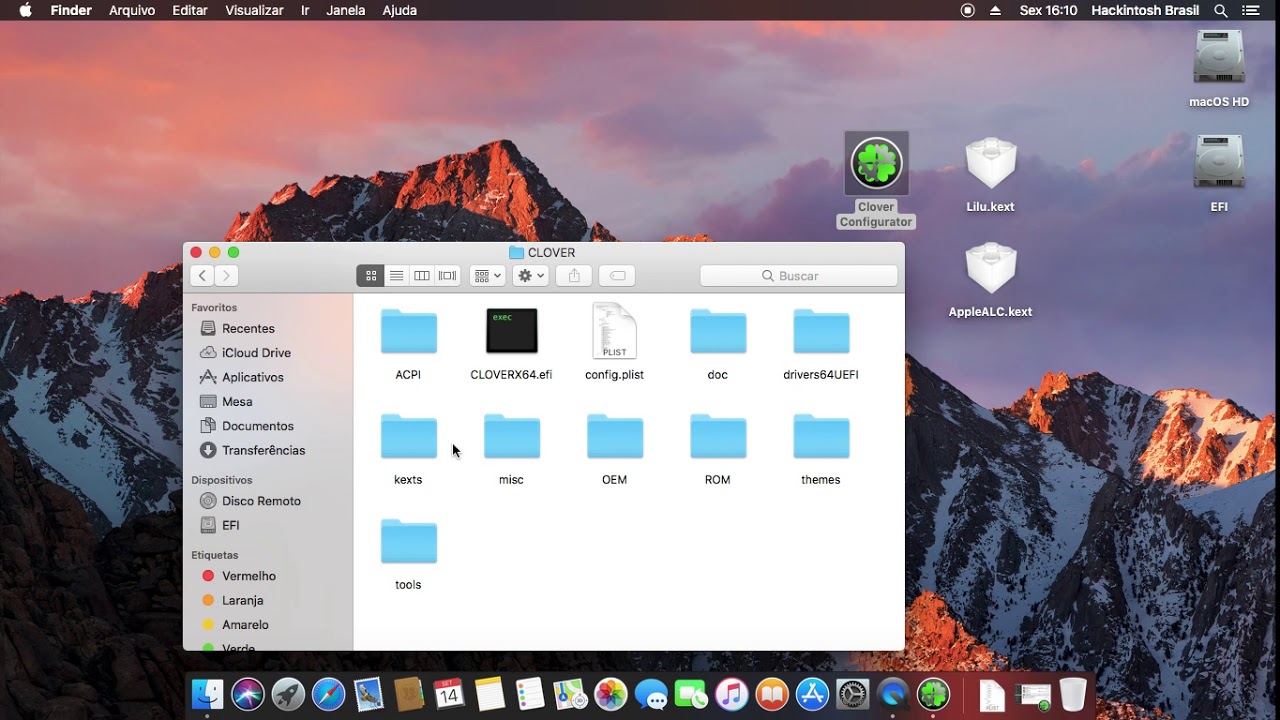The width and height of the screenshot is (1280, 720).
Task: Click the Edit Tags toolbar button
Action: click(x=617, y=275)
